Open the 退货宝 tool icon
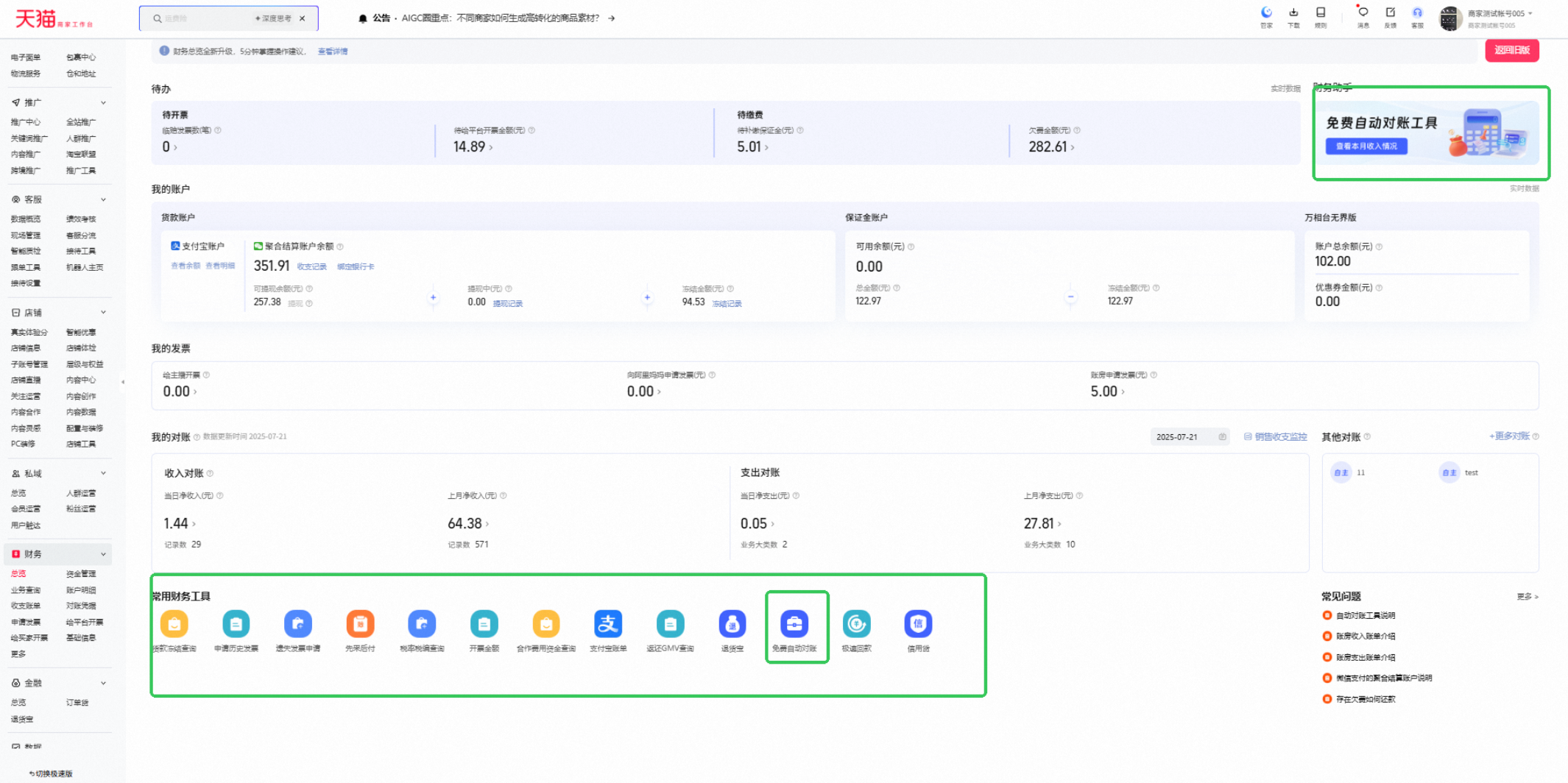1568x783 pixels. [732, 624]
